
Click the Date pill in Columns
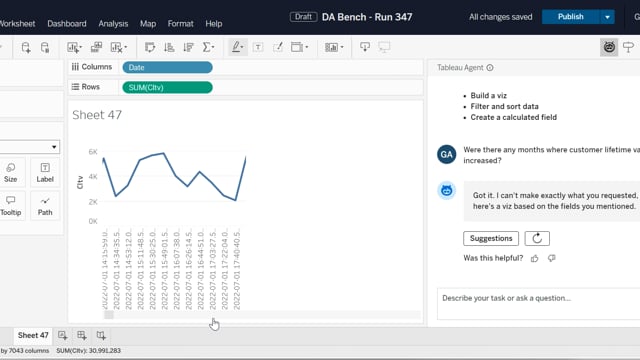pos(167,67)
